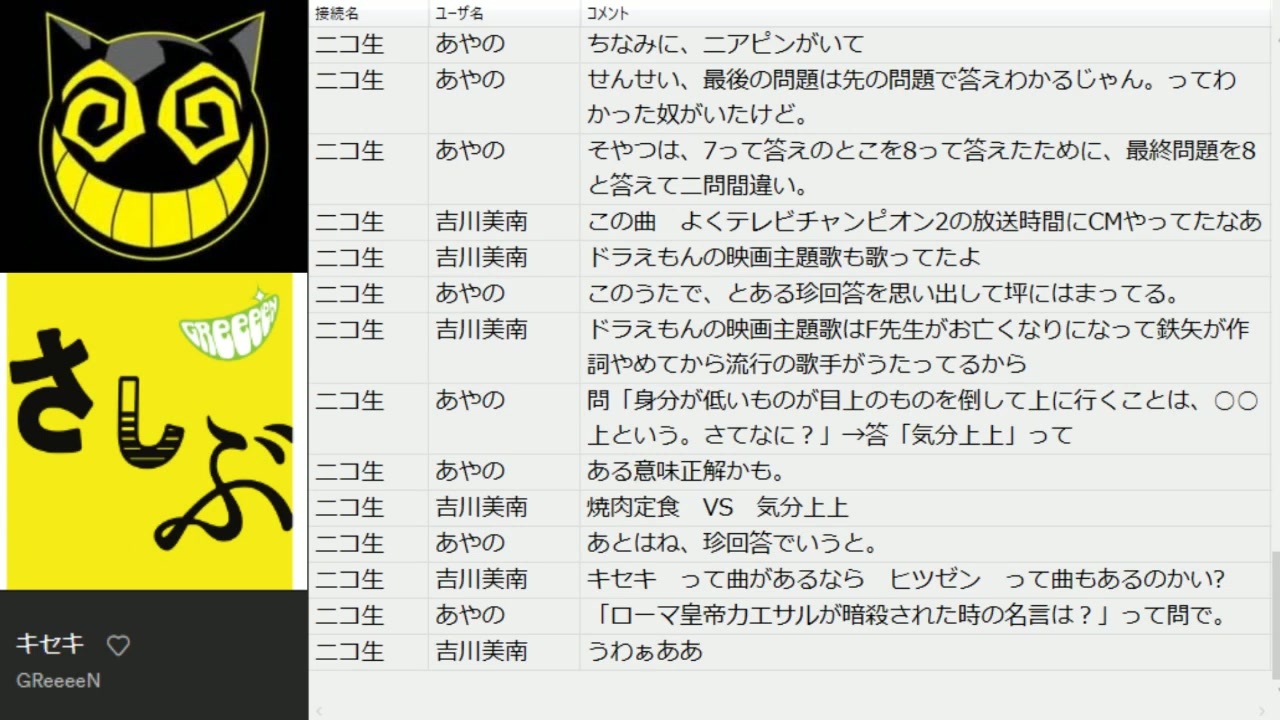
Task: Click user あやの on the このうたで row
Action: [x=470, y=294]
